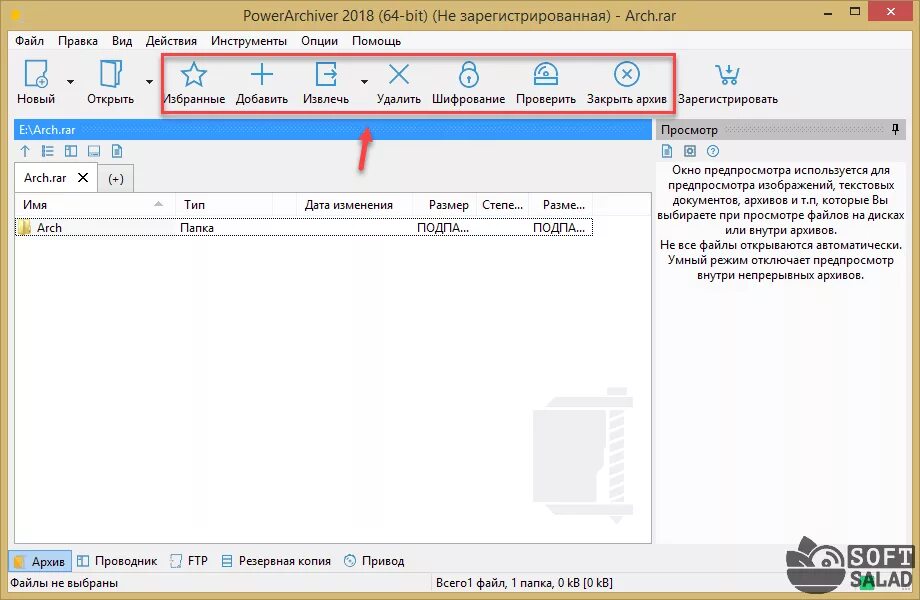Open the Вид menu
The height and width of the screenshot is (600, 920).
(122, 41)
